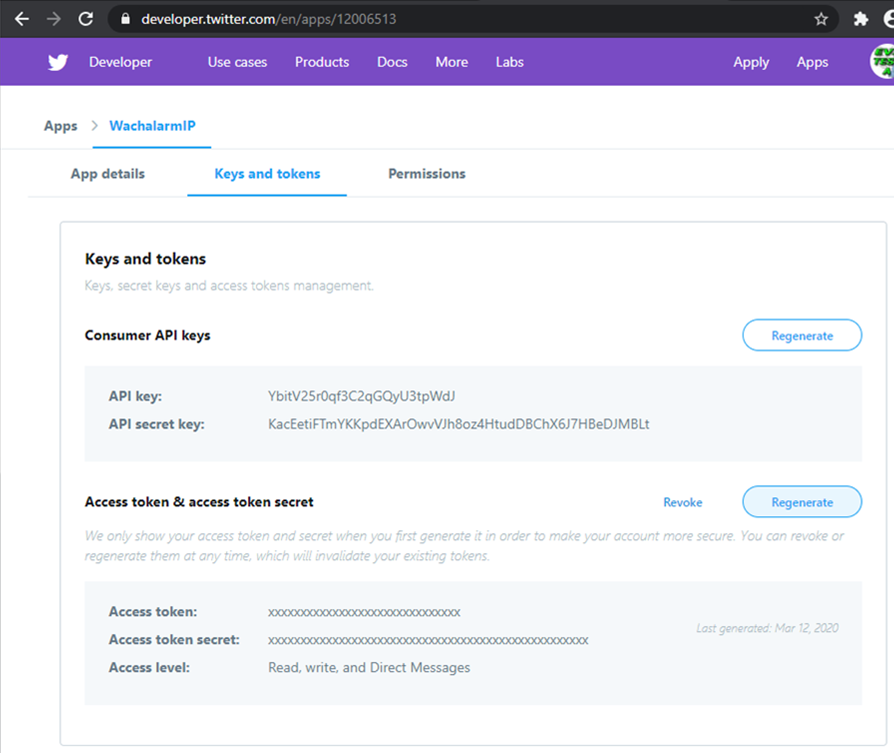The width and height of the screenshot is (894, 753).
Task: Click the masked Access token value
Action: pyautogui.click(x=364, y=612)
